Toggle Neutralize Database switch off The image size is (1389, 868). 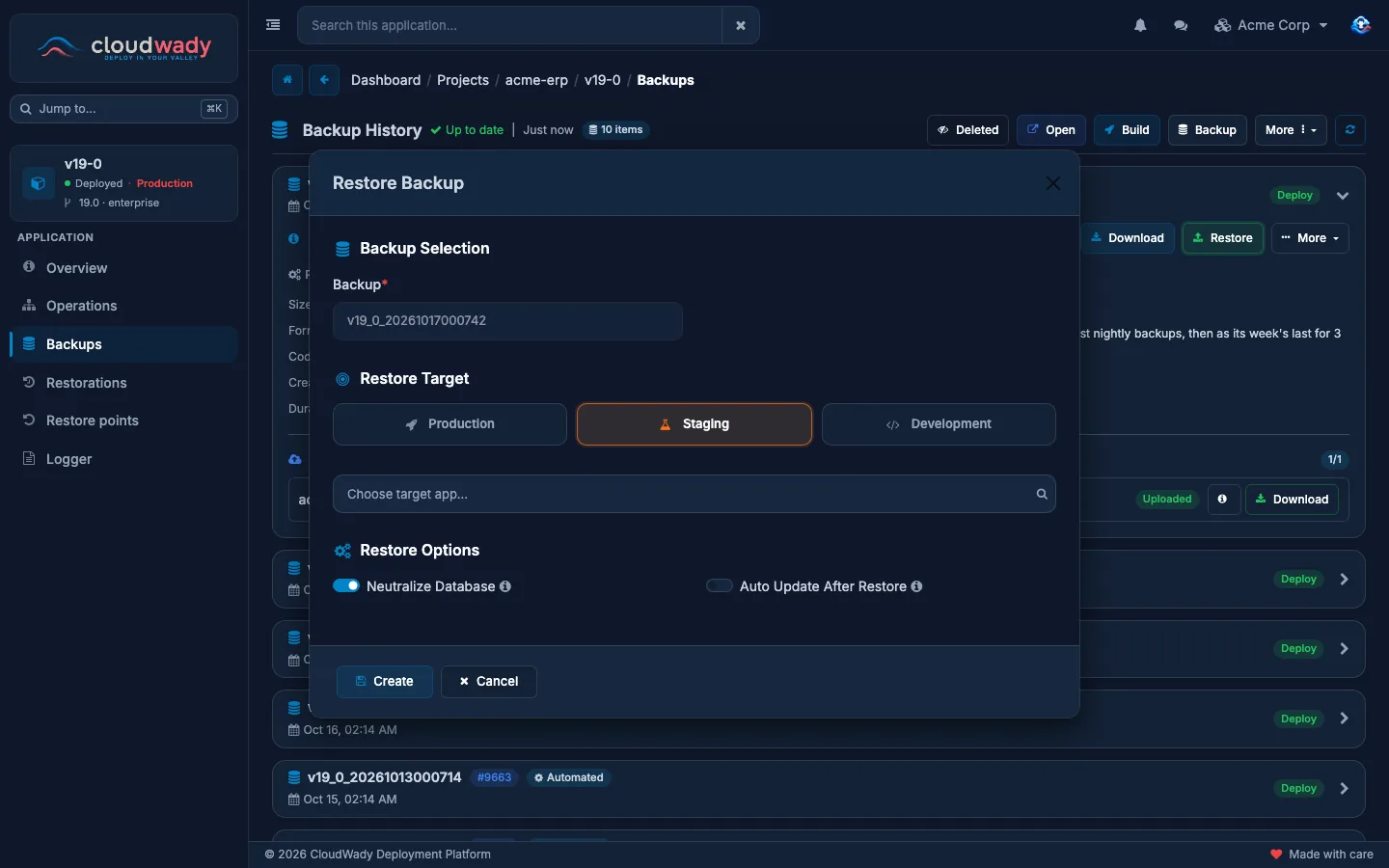click(345, 586)
